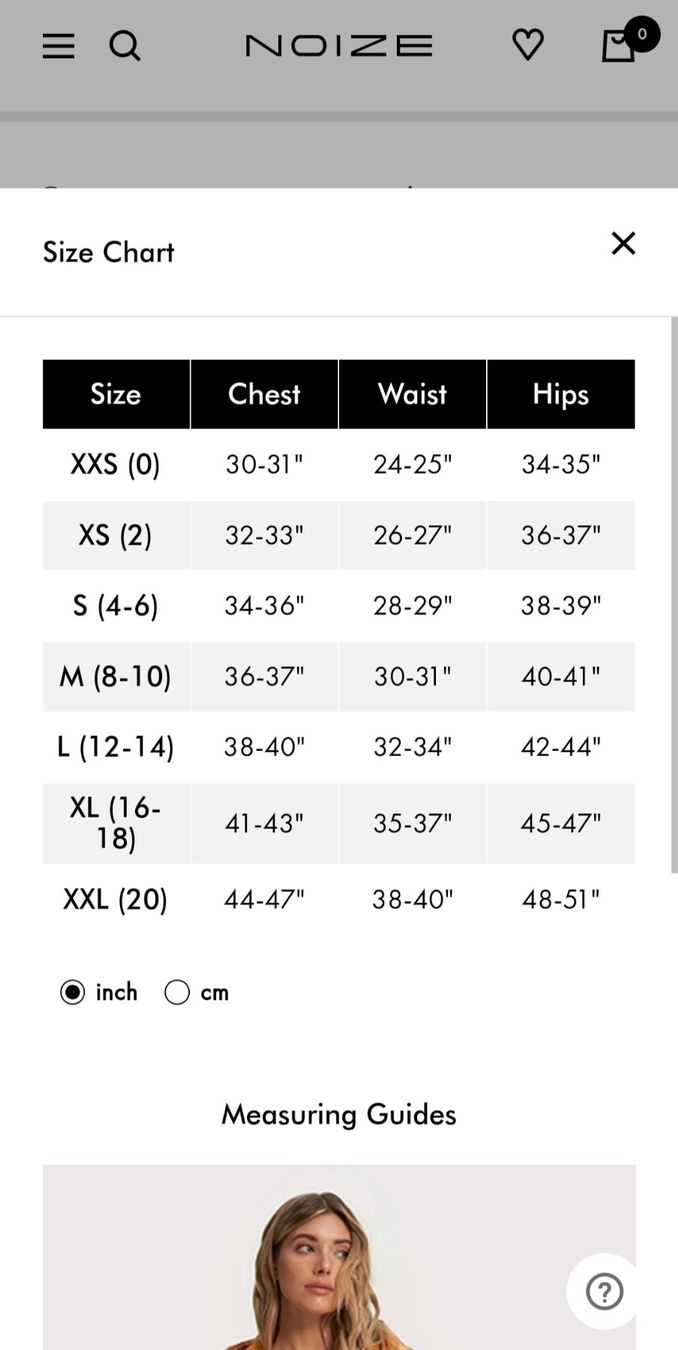The height and width of the screenshot is (1350, 678).
Task: Select the inch unit radio button
Action: pyautogui.click(x=72, y=992)
